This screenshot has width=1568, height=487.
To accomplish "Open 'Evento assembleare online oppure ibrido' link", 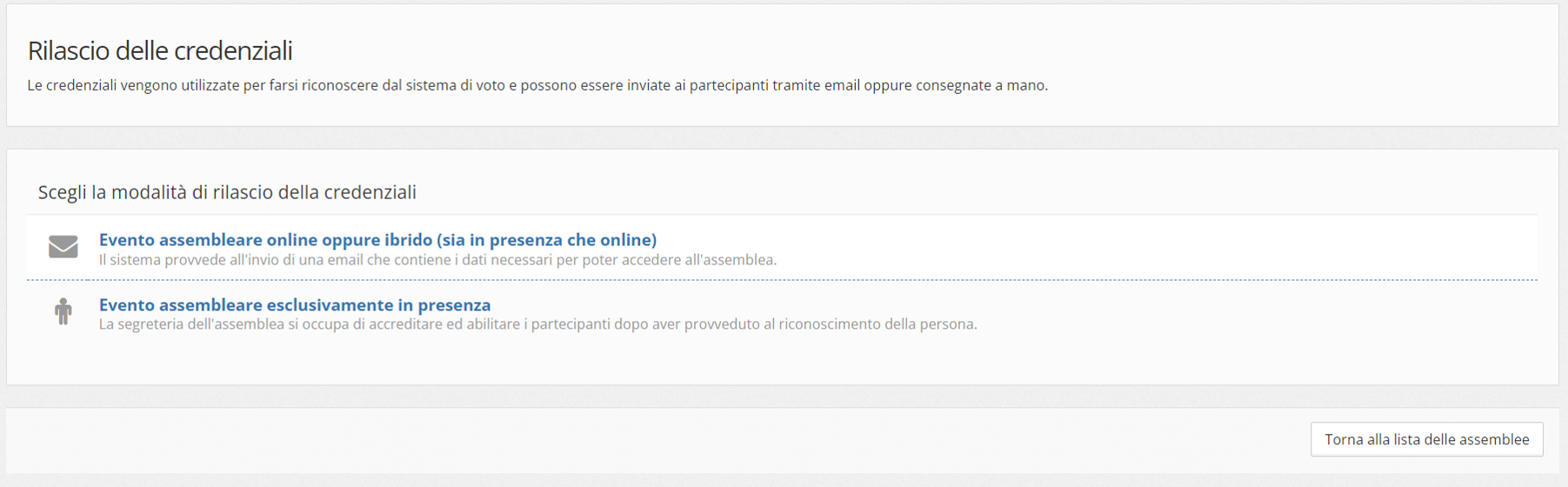I will (x=377, y=240).
